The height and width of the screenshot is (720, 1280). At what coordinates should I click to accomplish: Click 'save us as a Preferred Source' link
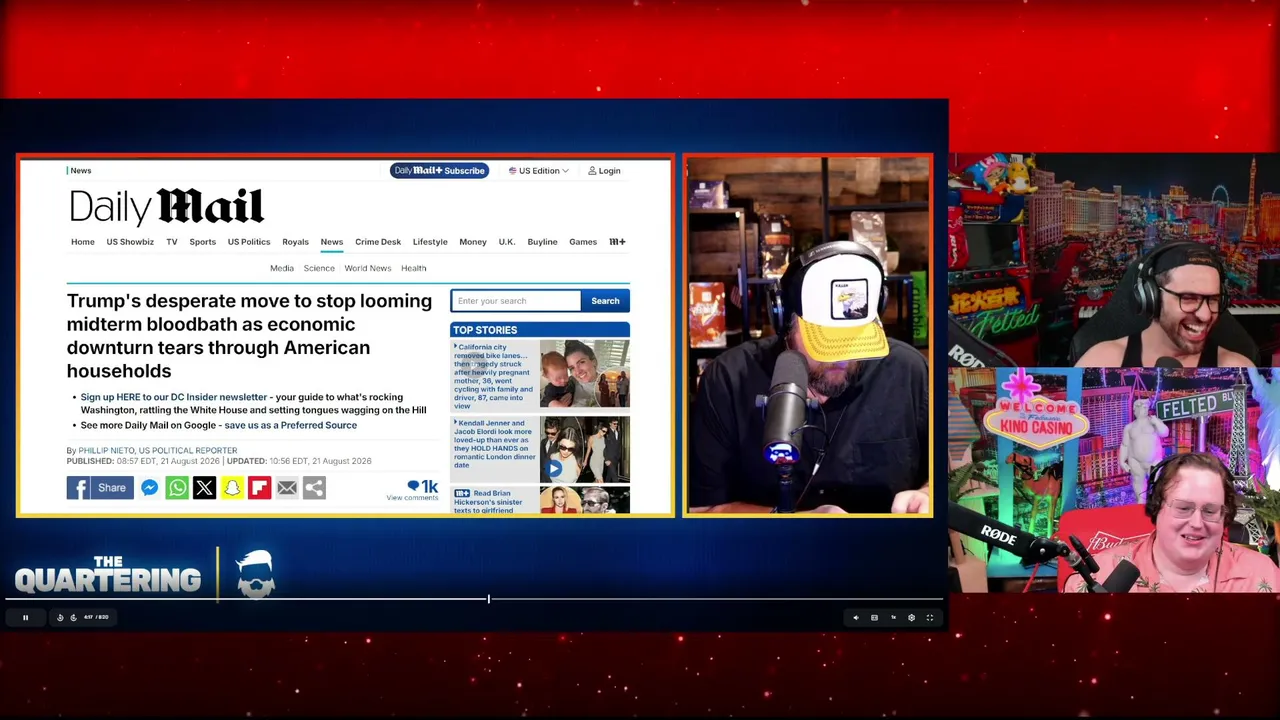[290, 425]
